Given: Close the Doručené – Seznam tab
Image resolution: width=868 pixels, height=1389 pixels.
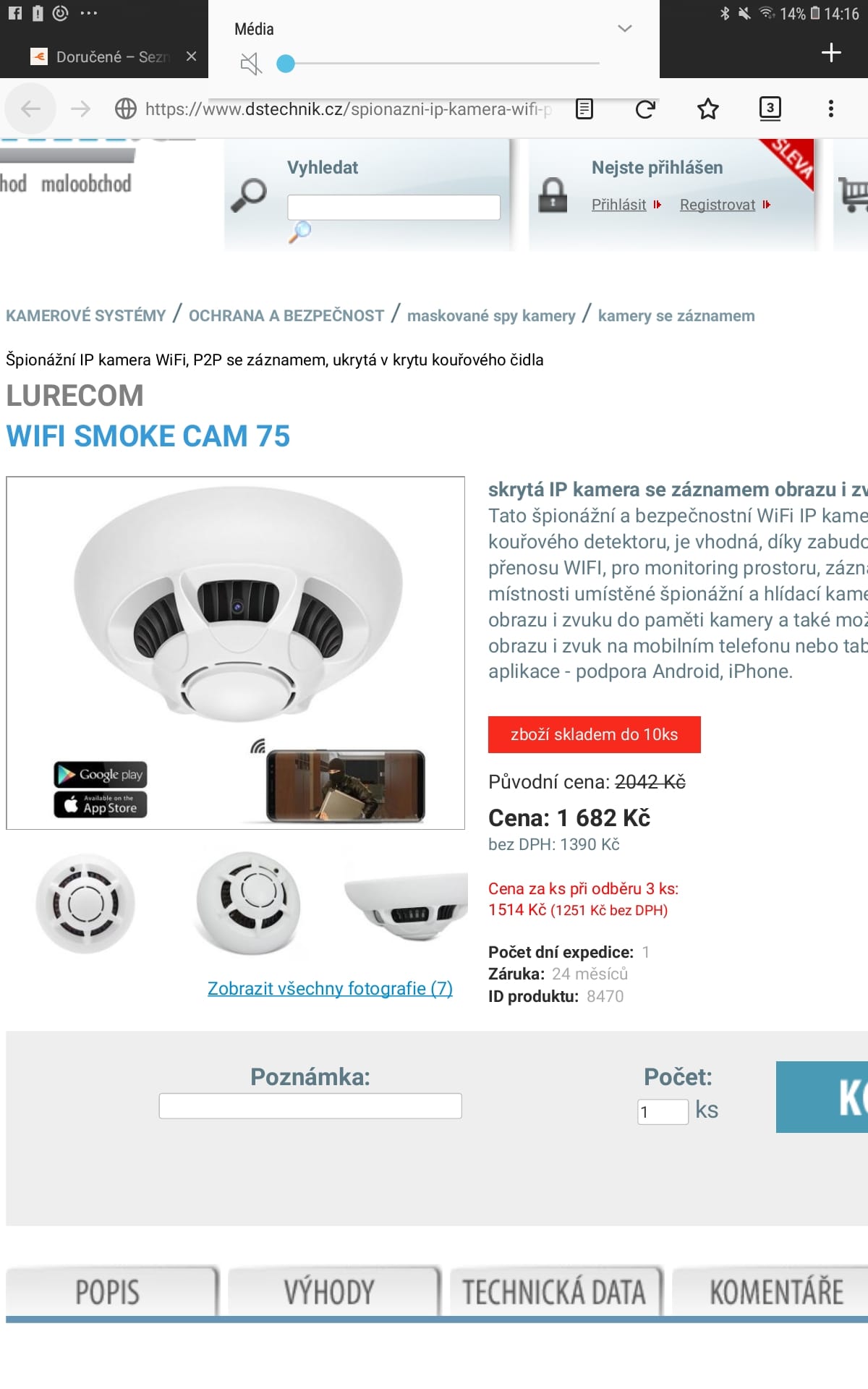Looking at the screenshot, I should (x=191, y=56).
